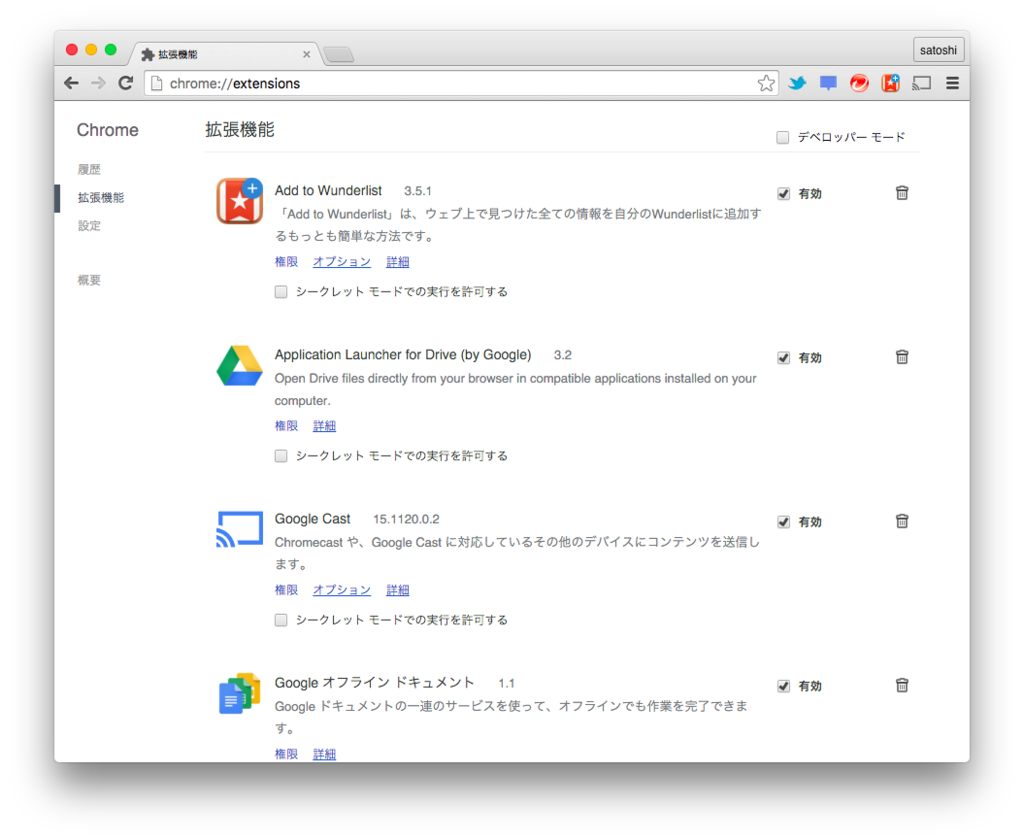The width and height of the screenshot is (1024, 840).
Task: Close the 拡張機能 tab
Action: [306, 54]
